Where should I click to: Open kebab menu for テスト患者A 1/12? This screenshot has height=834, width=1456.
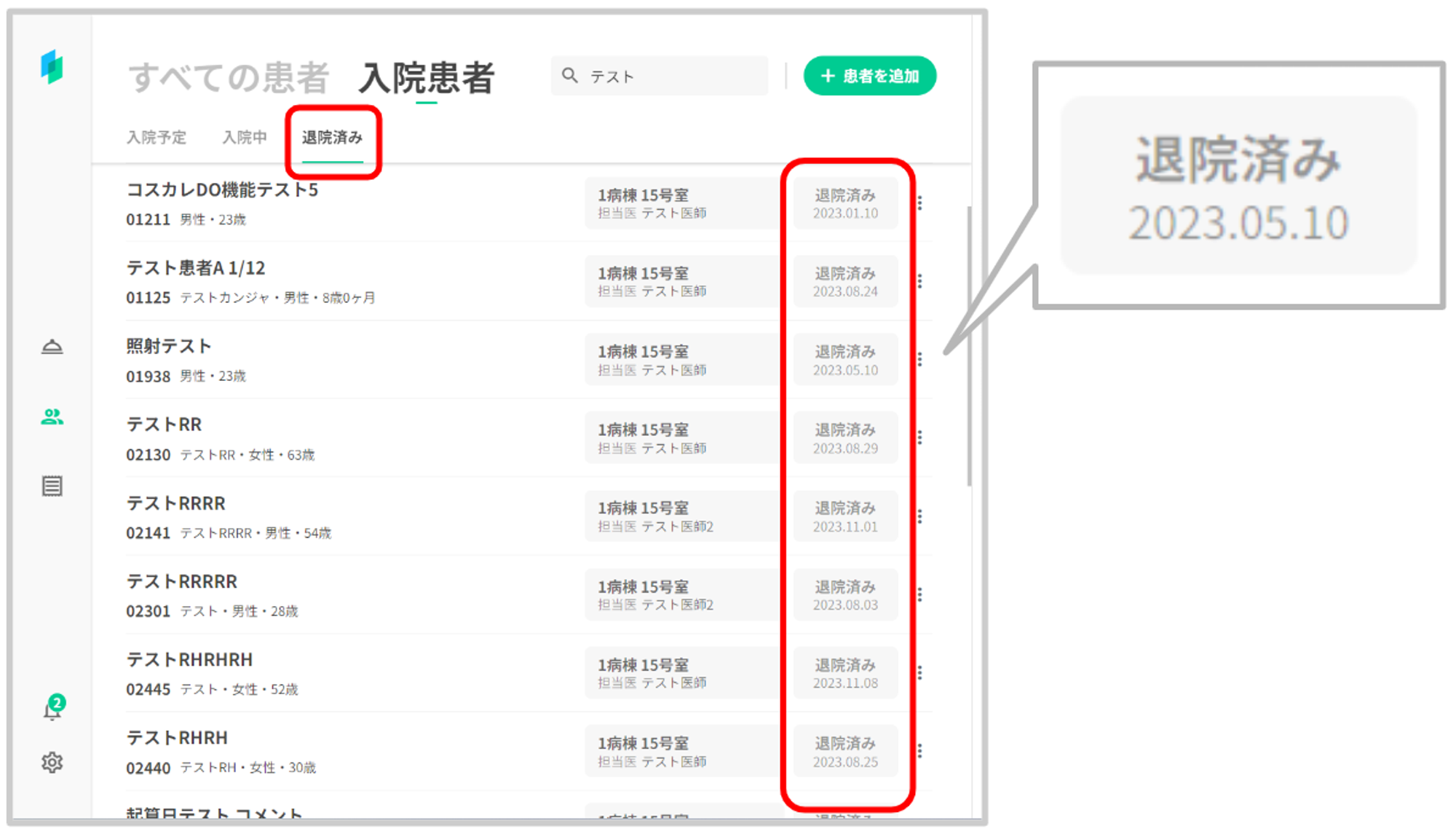pos(920,281)
